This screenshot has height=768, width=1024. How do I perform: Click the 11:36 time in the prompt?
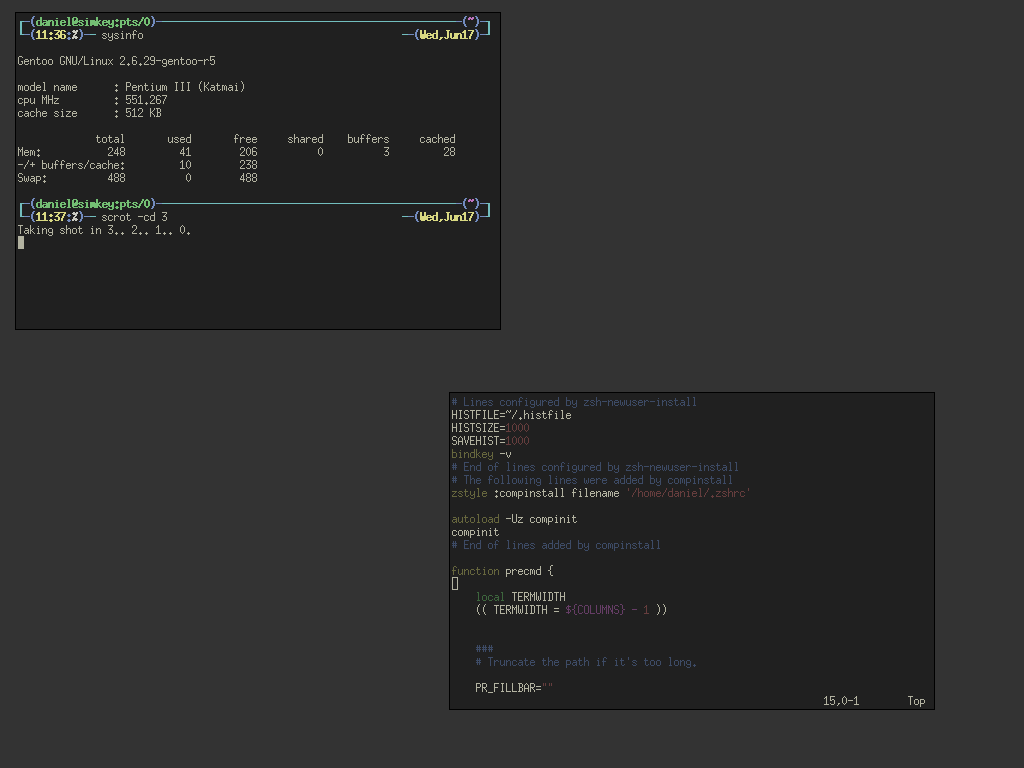pos(50,35)
